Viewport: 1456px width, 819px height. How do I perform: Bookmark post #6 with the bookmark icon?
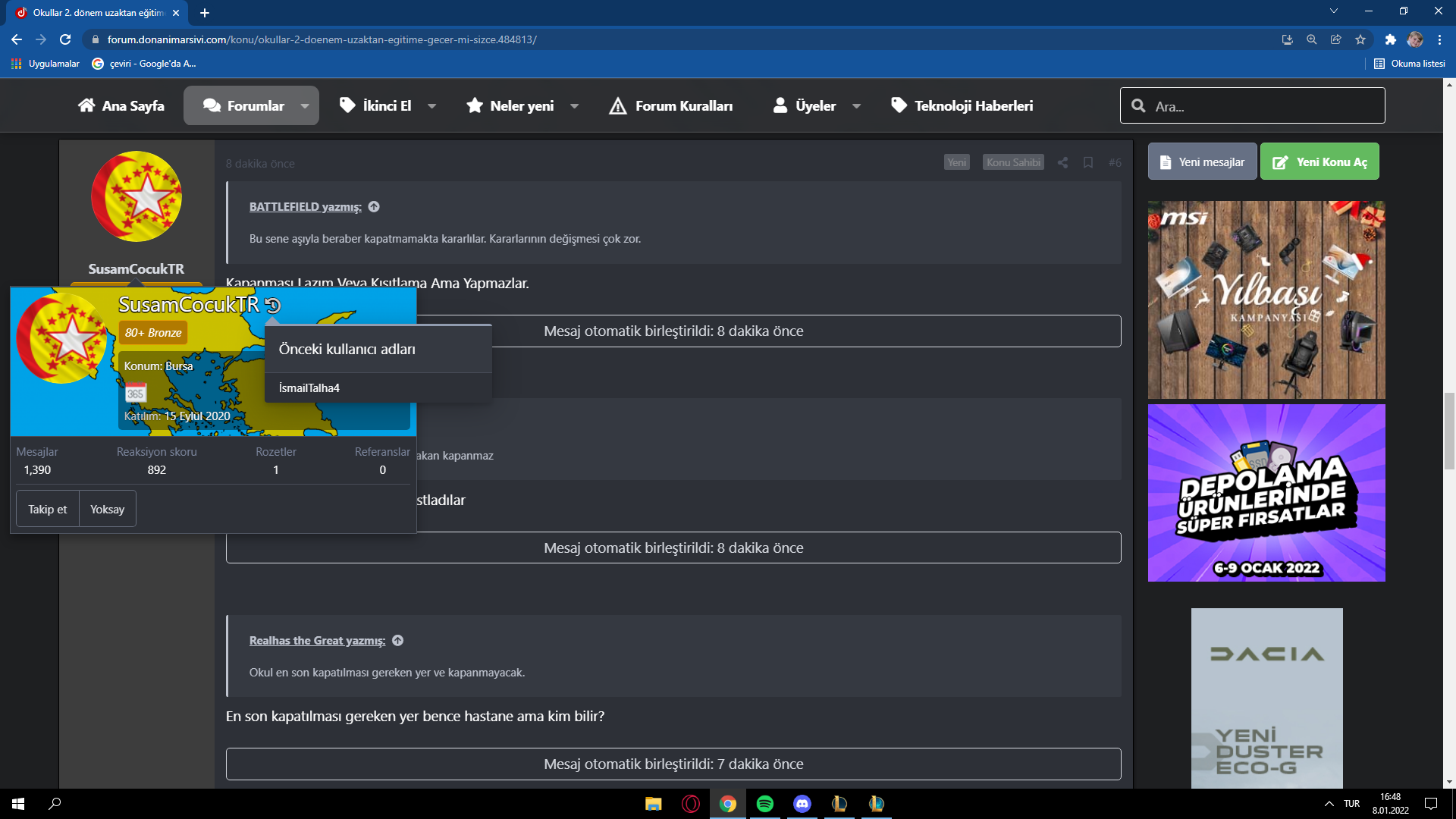(1088, 162)
